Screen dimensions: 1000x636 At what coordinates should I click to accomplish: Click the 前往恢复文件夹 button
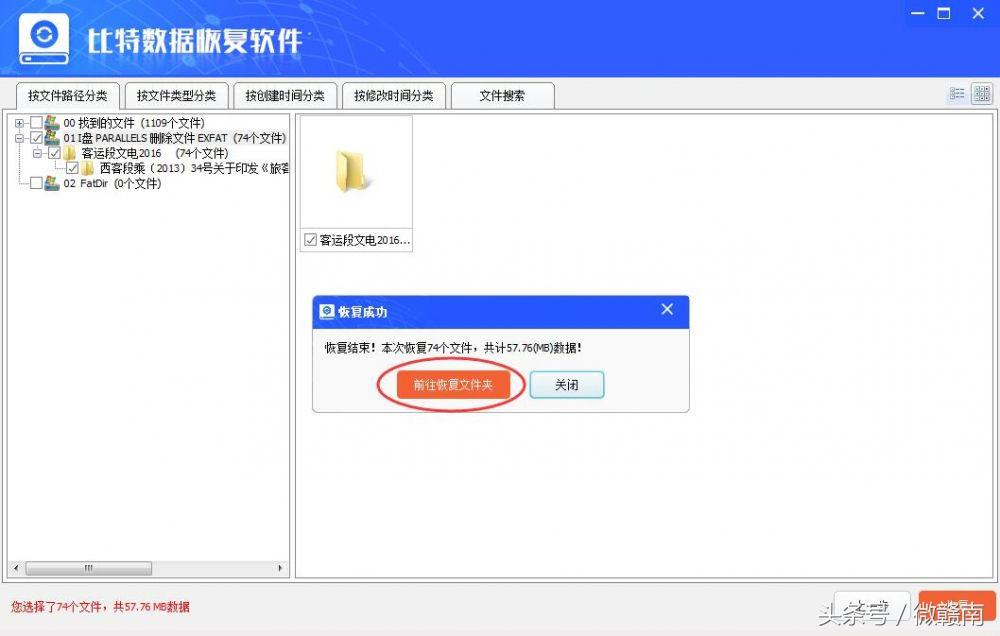pos(452,385)
